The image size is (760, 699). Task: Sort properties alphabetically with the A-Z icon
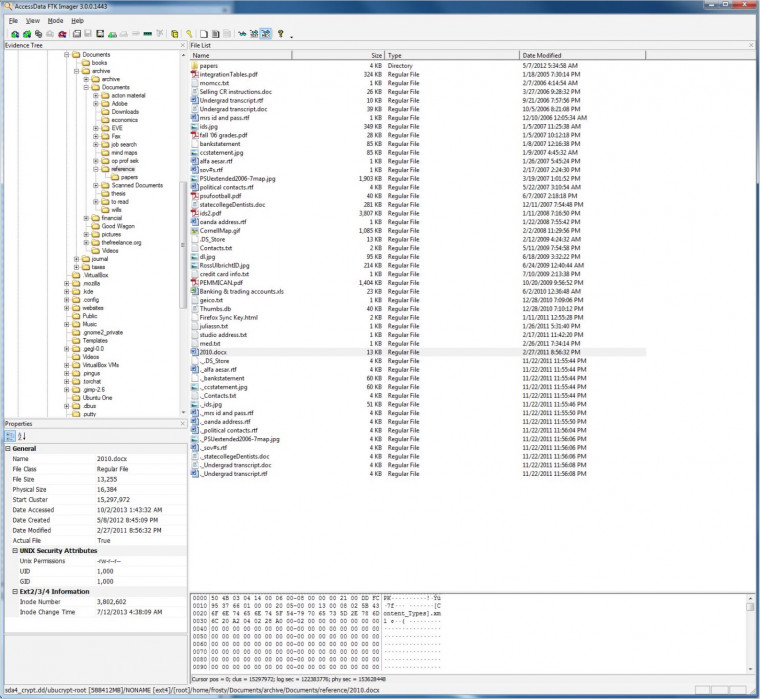pyautogui.click(x=22, y=435)
